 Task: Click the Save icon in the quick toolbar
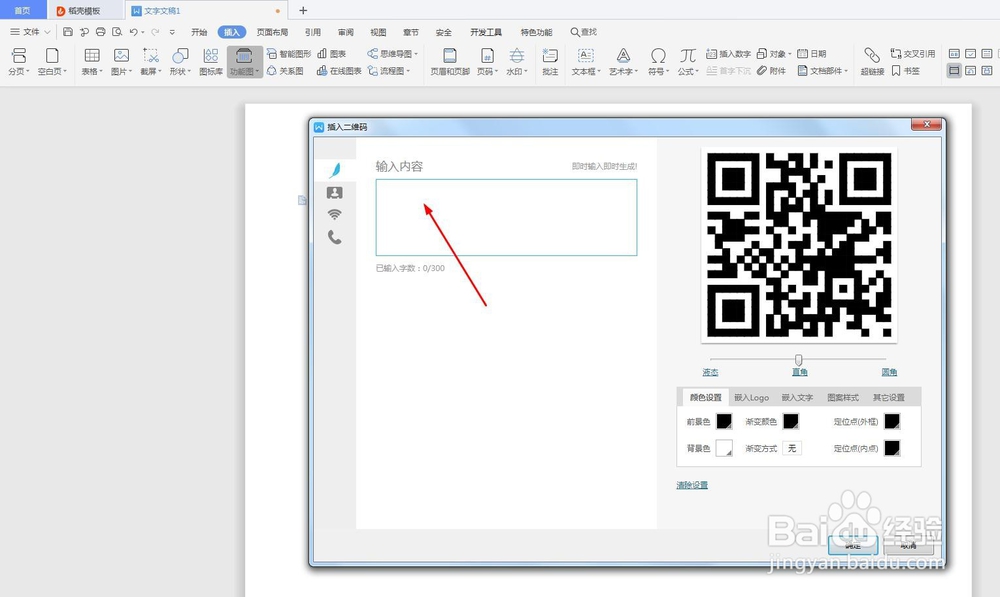click(68, 32)
